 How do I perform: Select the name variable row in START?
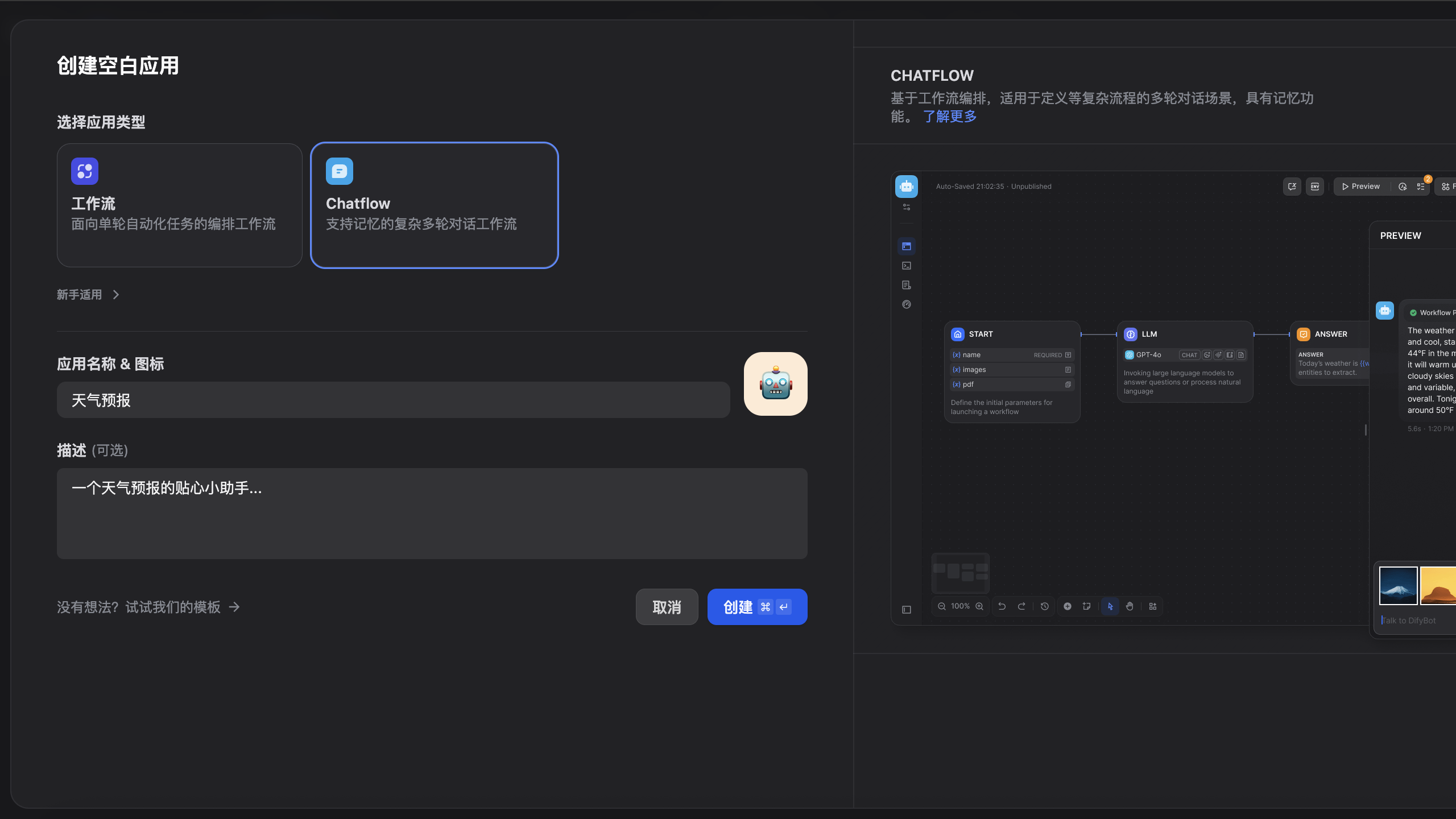pyautogui.click(x=1012, y=355)
